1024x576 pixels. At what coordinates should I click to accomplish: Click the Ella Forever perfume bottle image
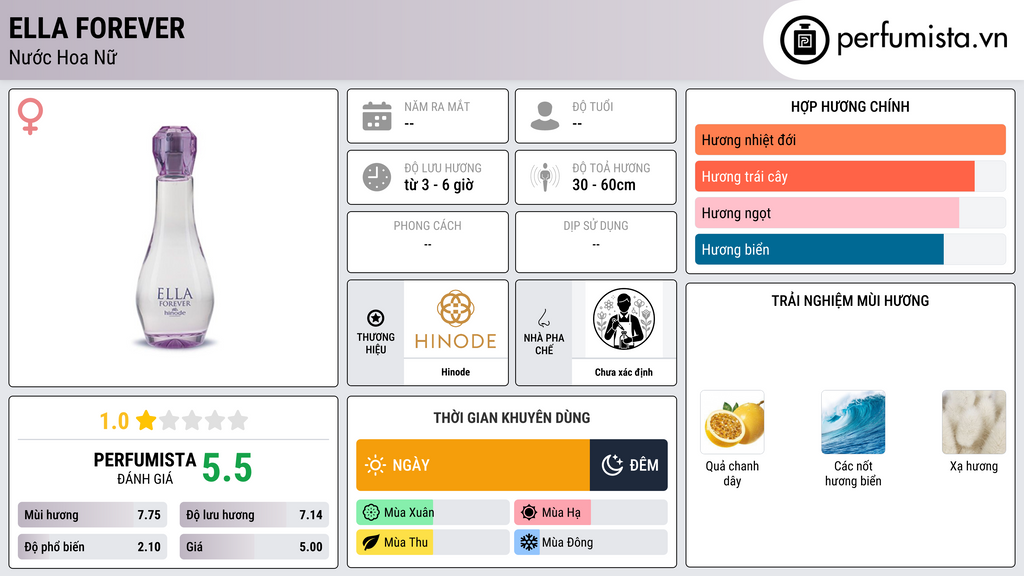coord(174,236)
